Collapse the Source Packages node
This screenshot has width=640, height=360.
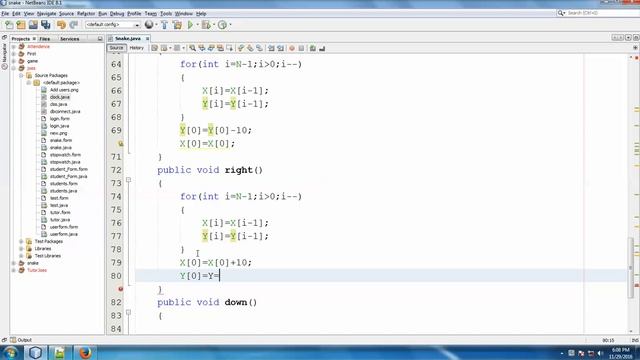[x=21, y=76]
